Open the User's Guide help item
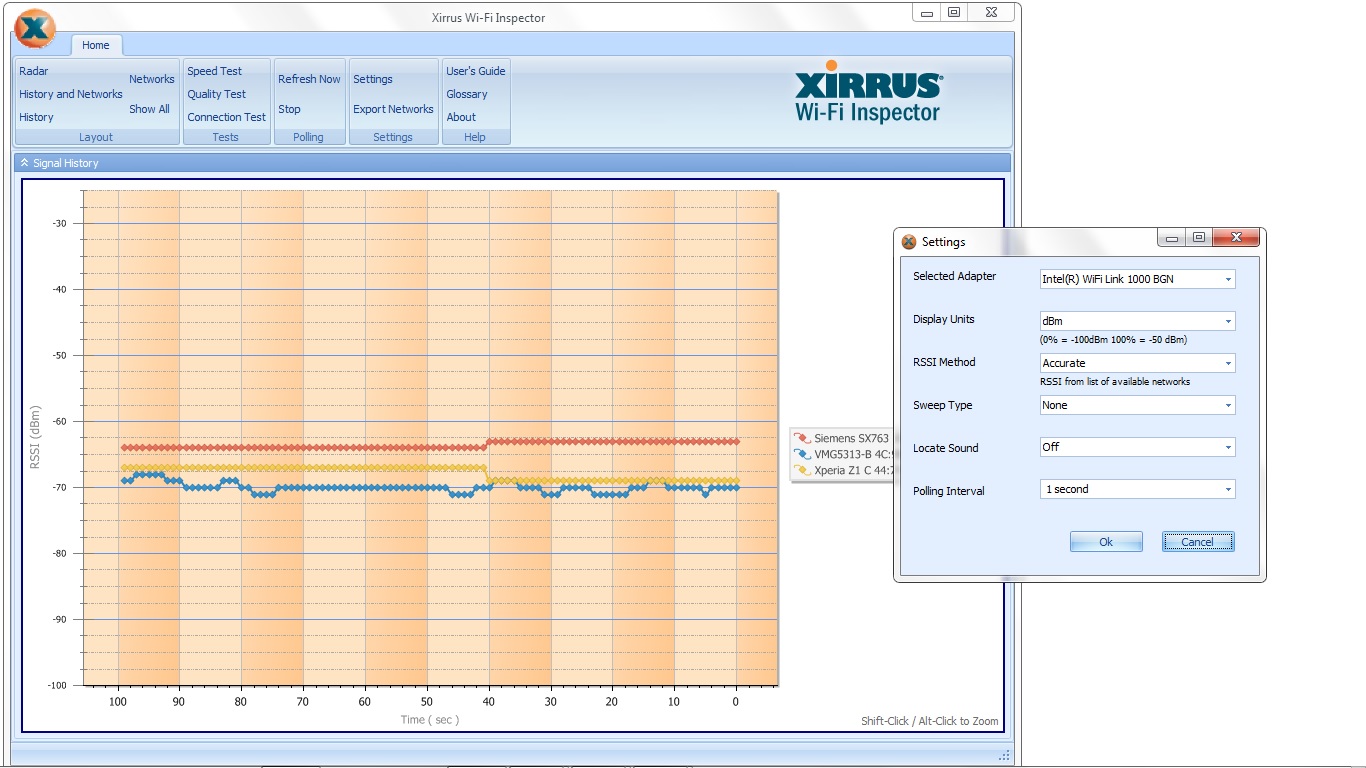The image size is (1366, 768). pyautogui.click(x=476, y=71)
